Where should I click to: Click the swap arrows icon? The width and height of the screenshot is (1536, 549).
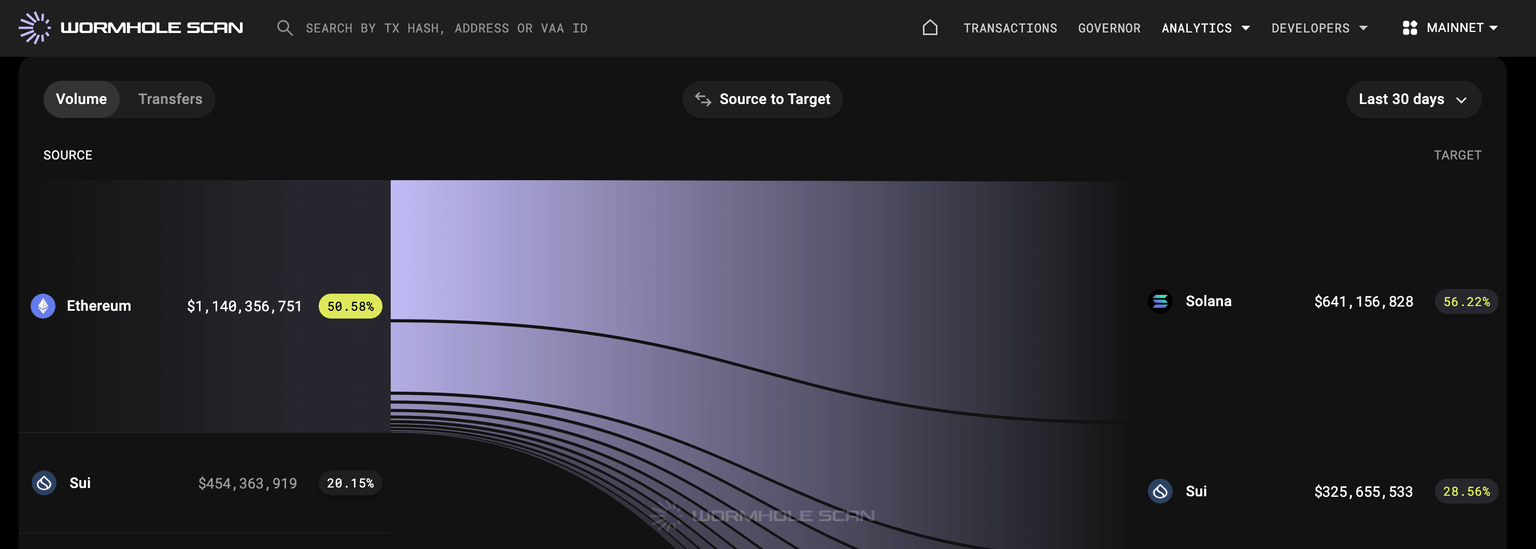[x=703, y=99]
